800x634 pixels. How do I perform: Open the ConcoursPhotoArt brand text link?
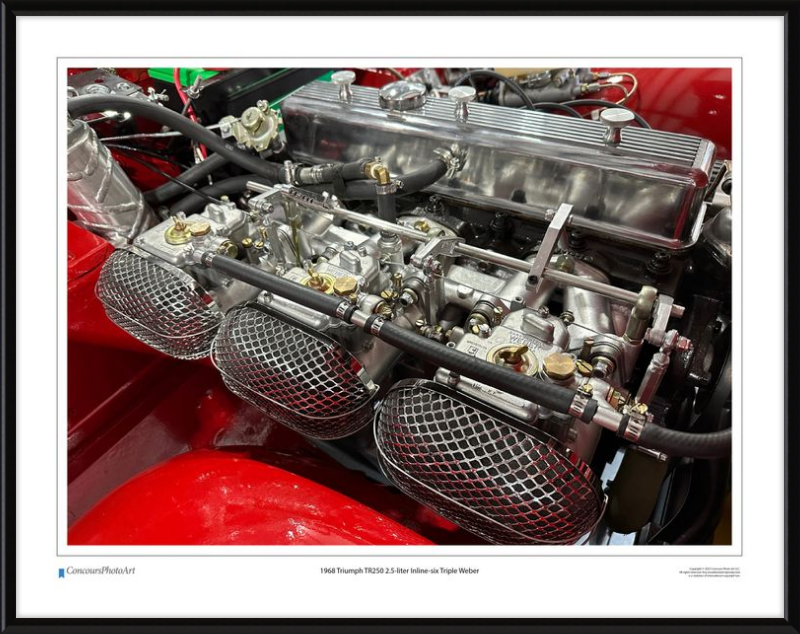[x=100, y=571]
